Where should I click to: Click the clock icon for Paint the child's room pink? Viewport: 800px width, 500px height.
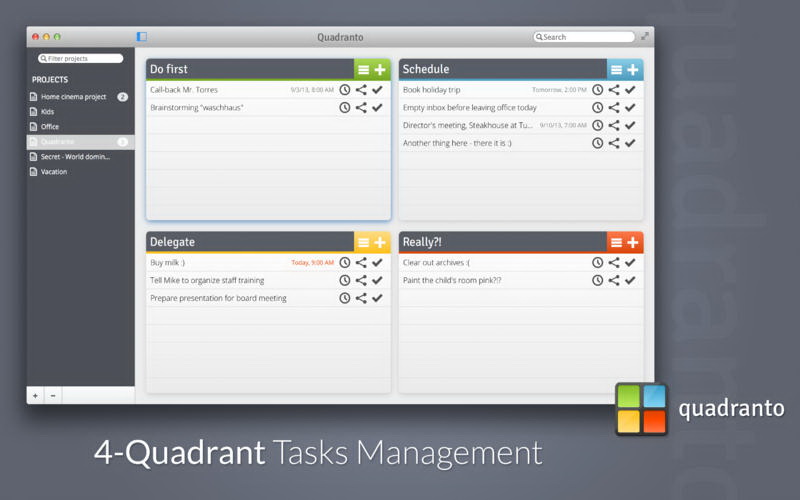[598, 281]
